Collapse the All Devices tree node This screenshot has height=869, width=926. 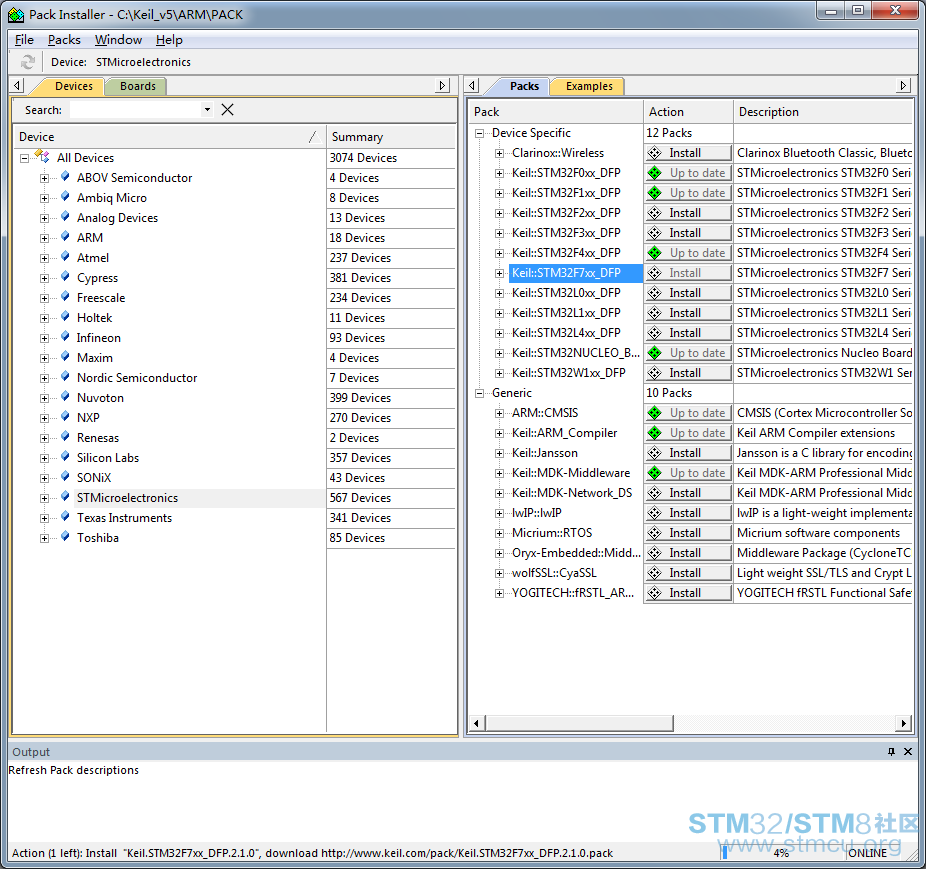24,158
